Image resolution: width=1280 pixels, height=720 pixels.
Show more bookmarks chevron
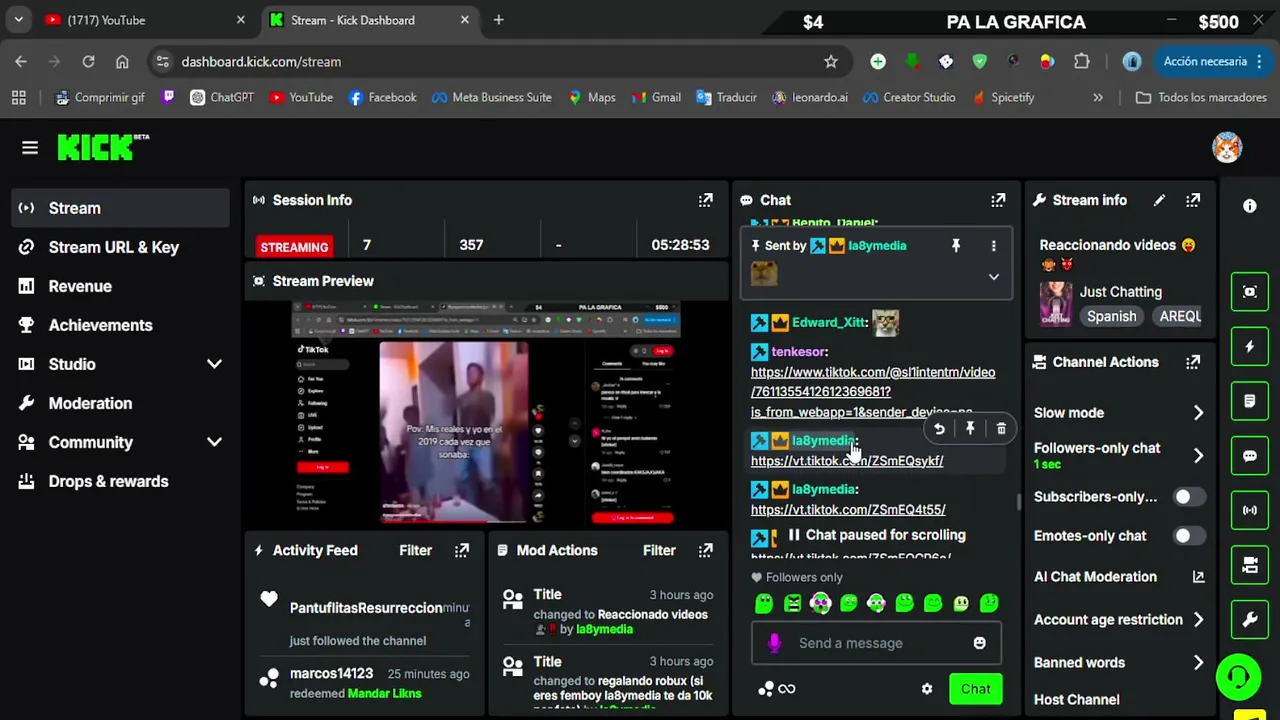(1098, 98)
